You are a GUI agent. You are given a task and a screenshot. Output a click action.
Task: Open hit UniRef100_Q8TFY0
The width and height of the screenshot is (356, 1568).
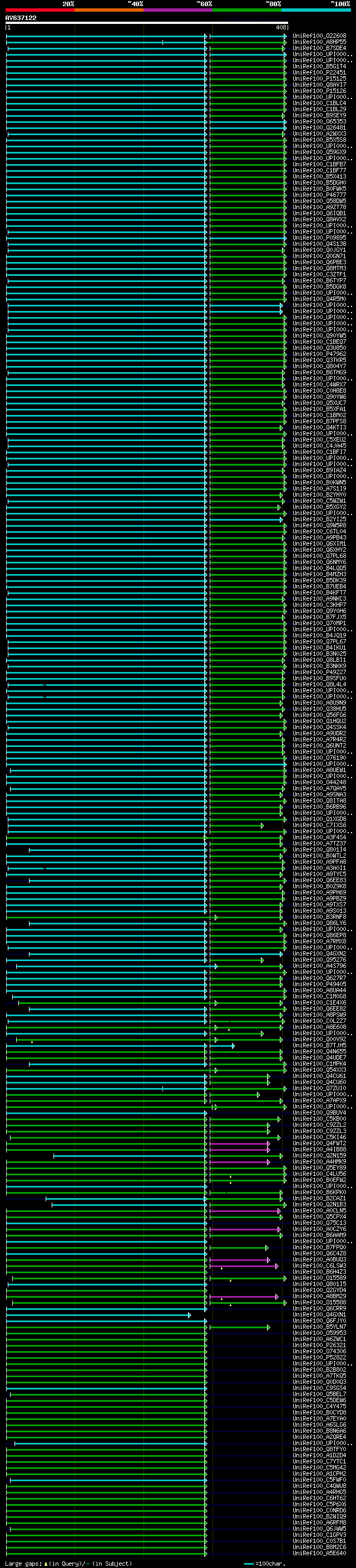(x=319, y=1450)
